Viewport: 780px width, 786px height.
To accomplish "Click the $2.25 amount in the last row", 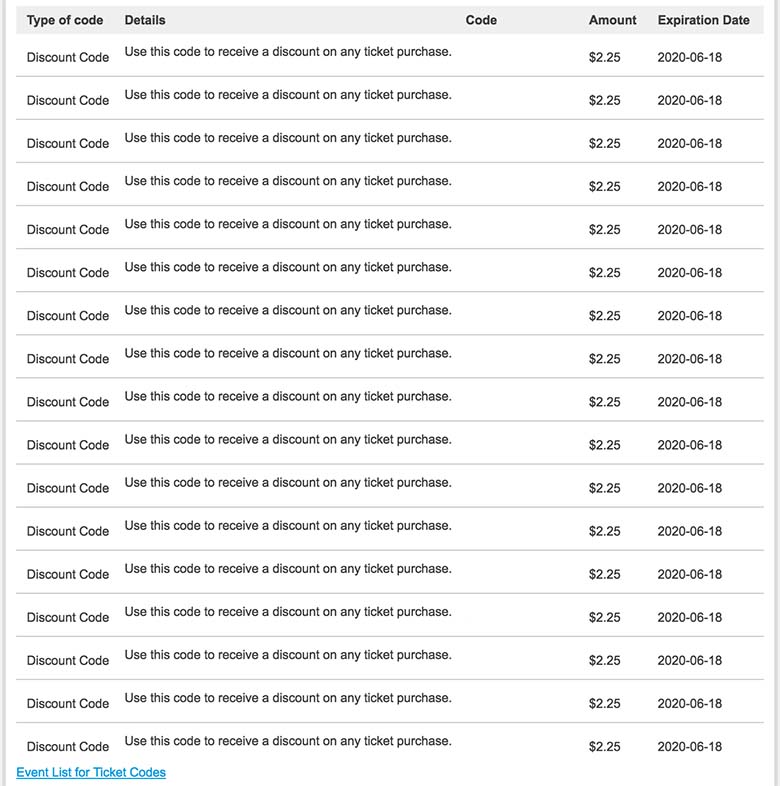I will click(605, 746).
